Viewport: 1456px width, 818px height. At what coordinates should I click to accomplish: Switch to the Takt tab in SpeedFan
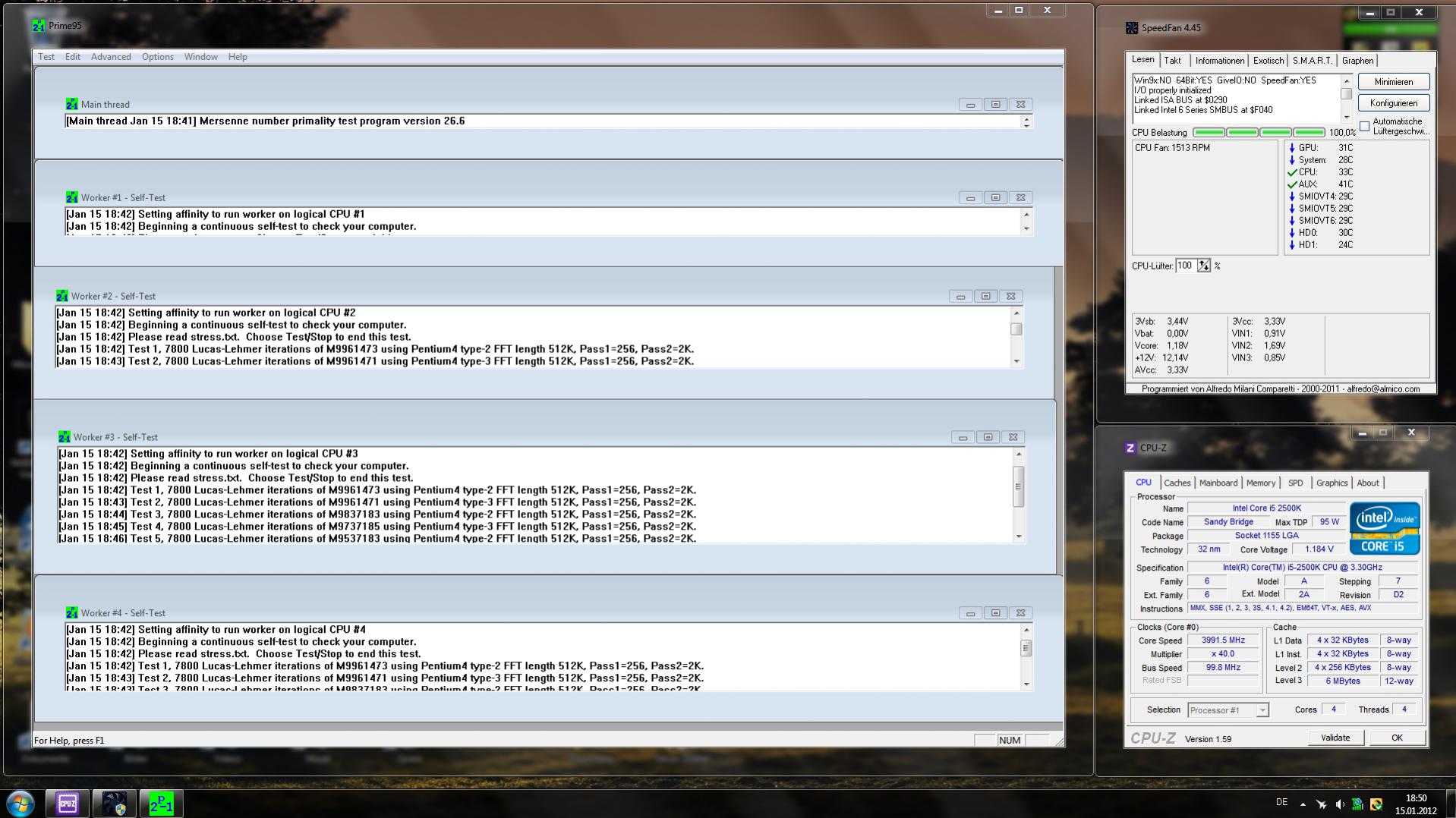point(1173,61)
